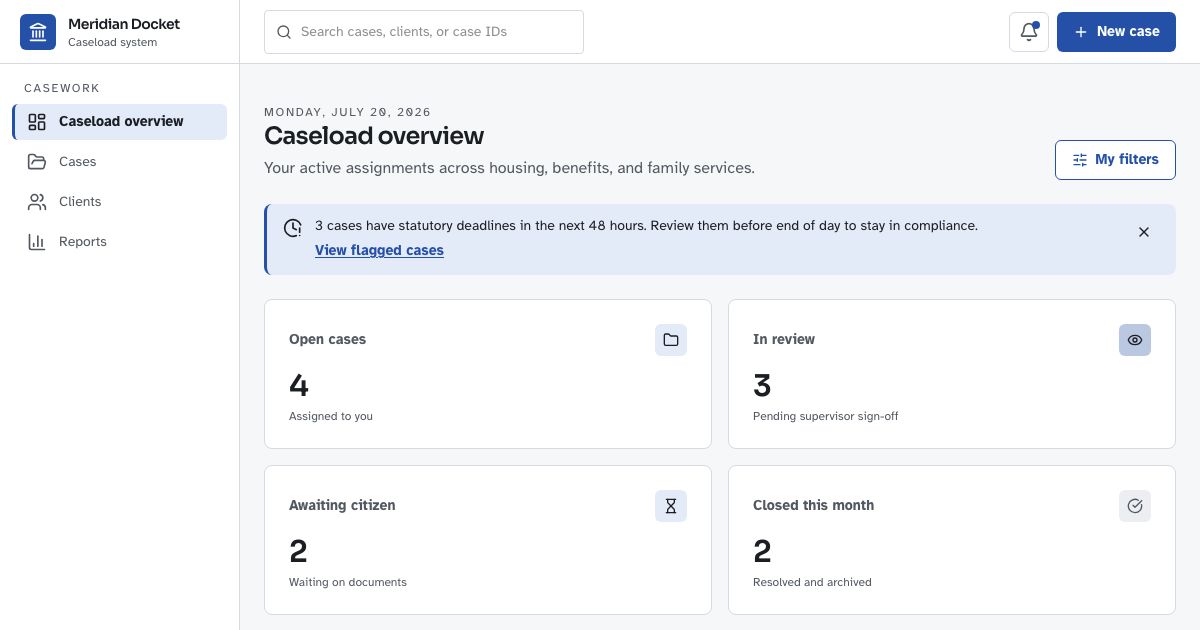
Task: Select Caseload overview in sidebar
Action: coord(120,122)
